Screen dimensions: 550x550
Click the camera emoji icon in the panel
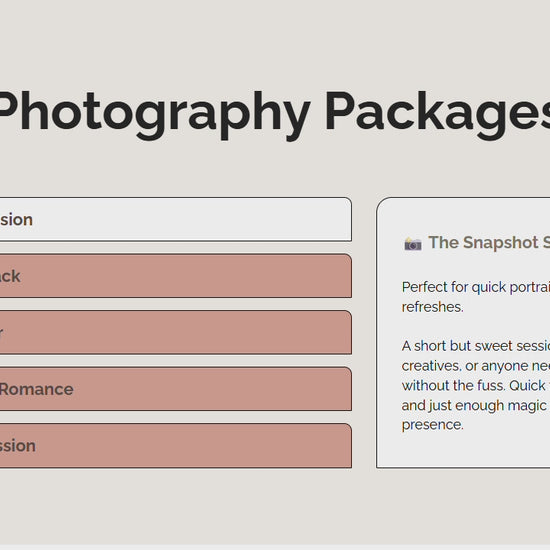click(x=413, y=243)
